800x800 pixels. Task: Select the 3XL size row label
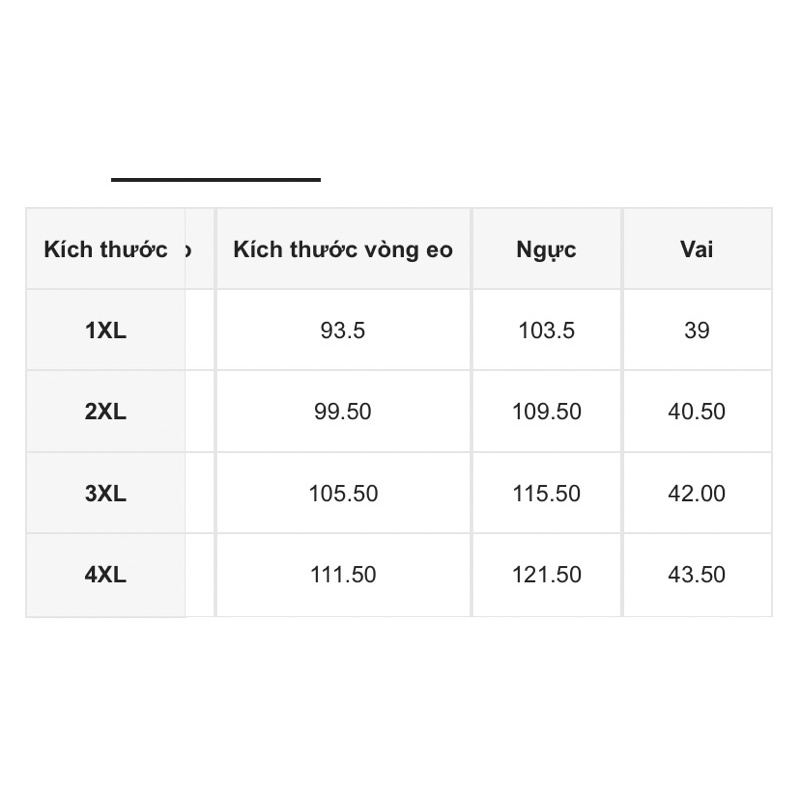coord(106,493)
